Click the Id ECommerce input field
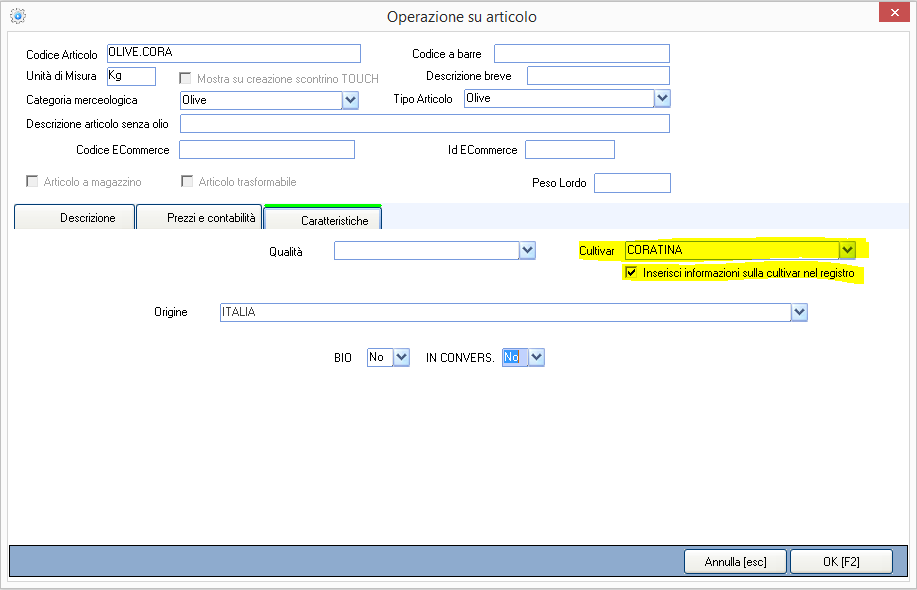The height and width of the screenshot is (590, 917). [570, 149]
